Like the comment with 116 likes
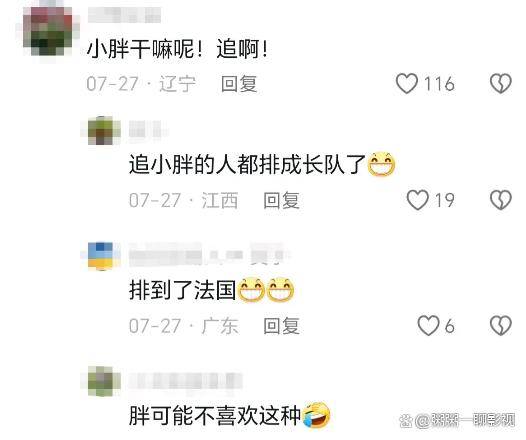This screenshot has width=526, height=440. pos(407,83)
